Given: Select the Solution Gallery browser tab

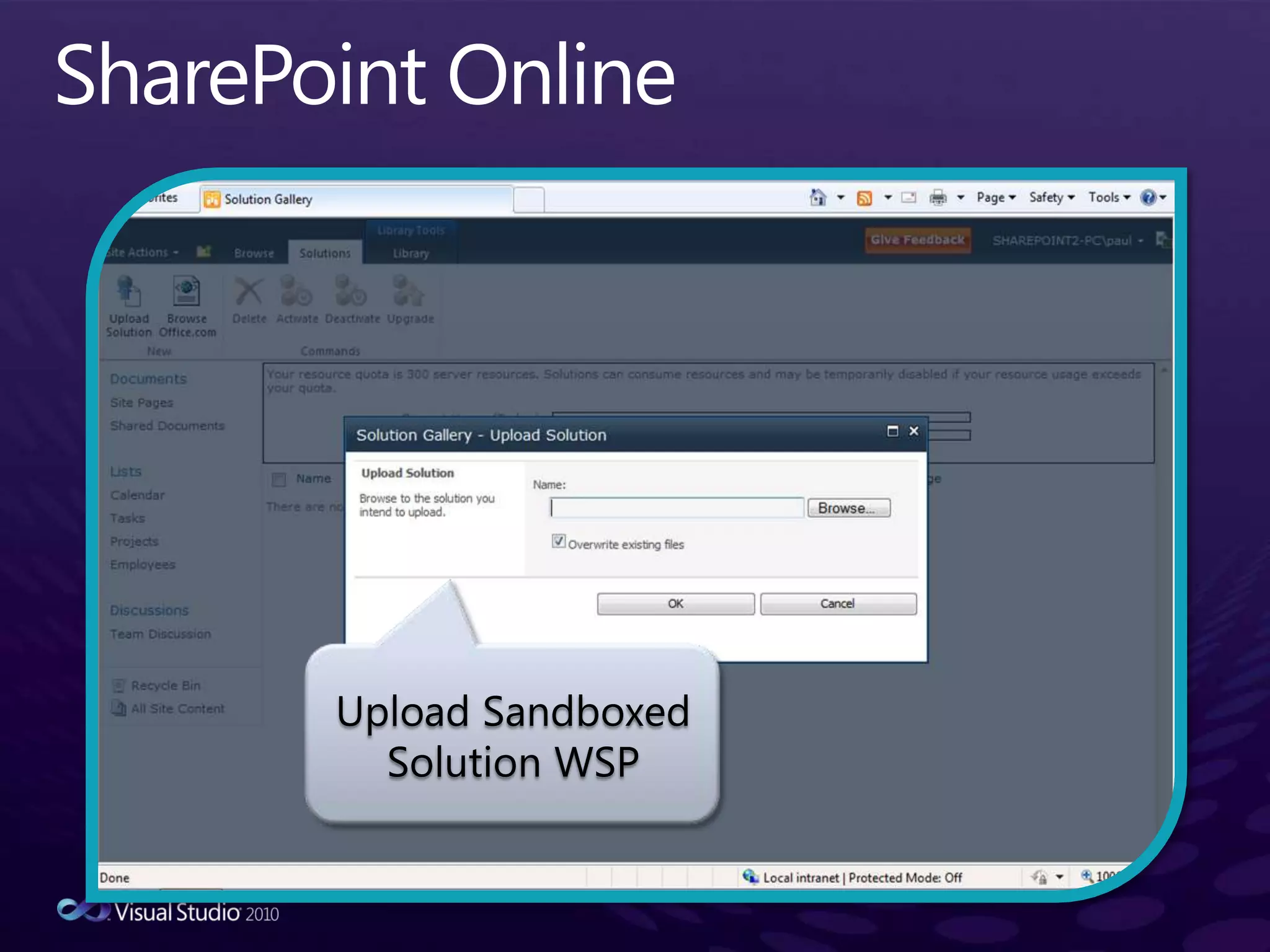Looking at the screenshot, I should (357, 199).
